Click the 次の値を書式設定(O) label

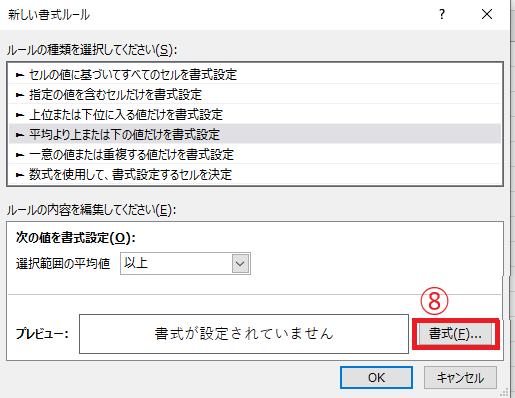76,238
